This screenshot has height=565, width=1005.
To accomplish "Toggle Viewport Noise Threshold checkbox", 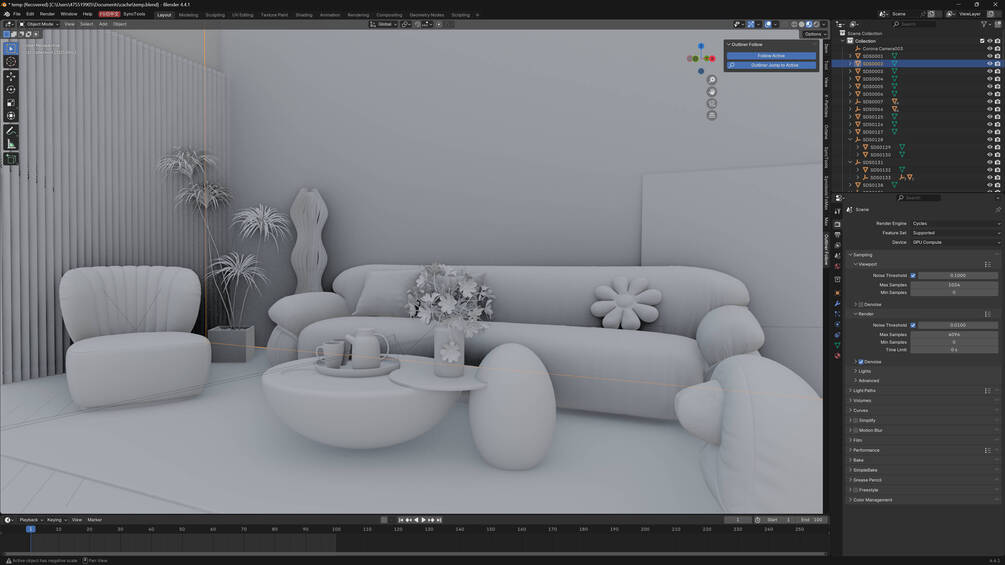I will click(x=913, y=275).
